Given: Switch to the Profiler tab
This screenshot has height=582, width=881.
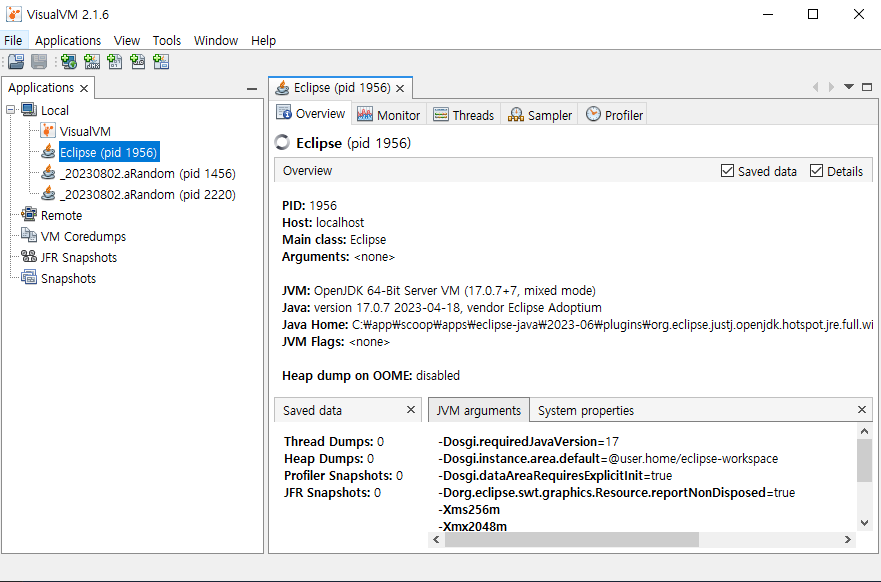Looking at the screenshot, I should (614, 115).
